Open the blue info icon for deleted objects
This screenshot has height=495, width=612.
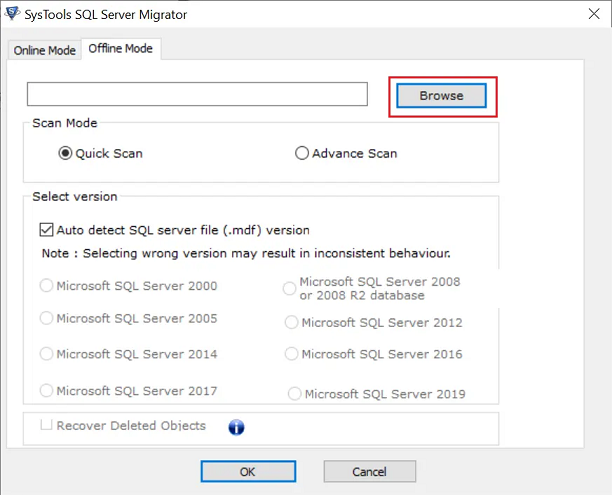pos(236,427)
